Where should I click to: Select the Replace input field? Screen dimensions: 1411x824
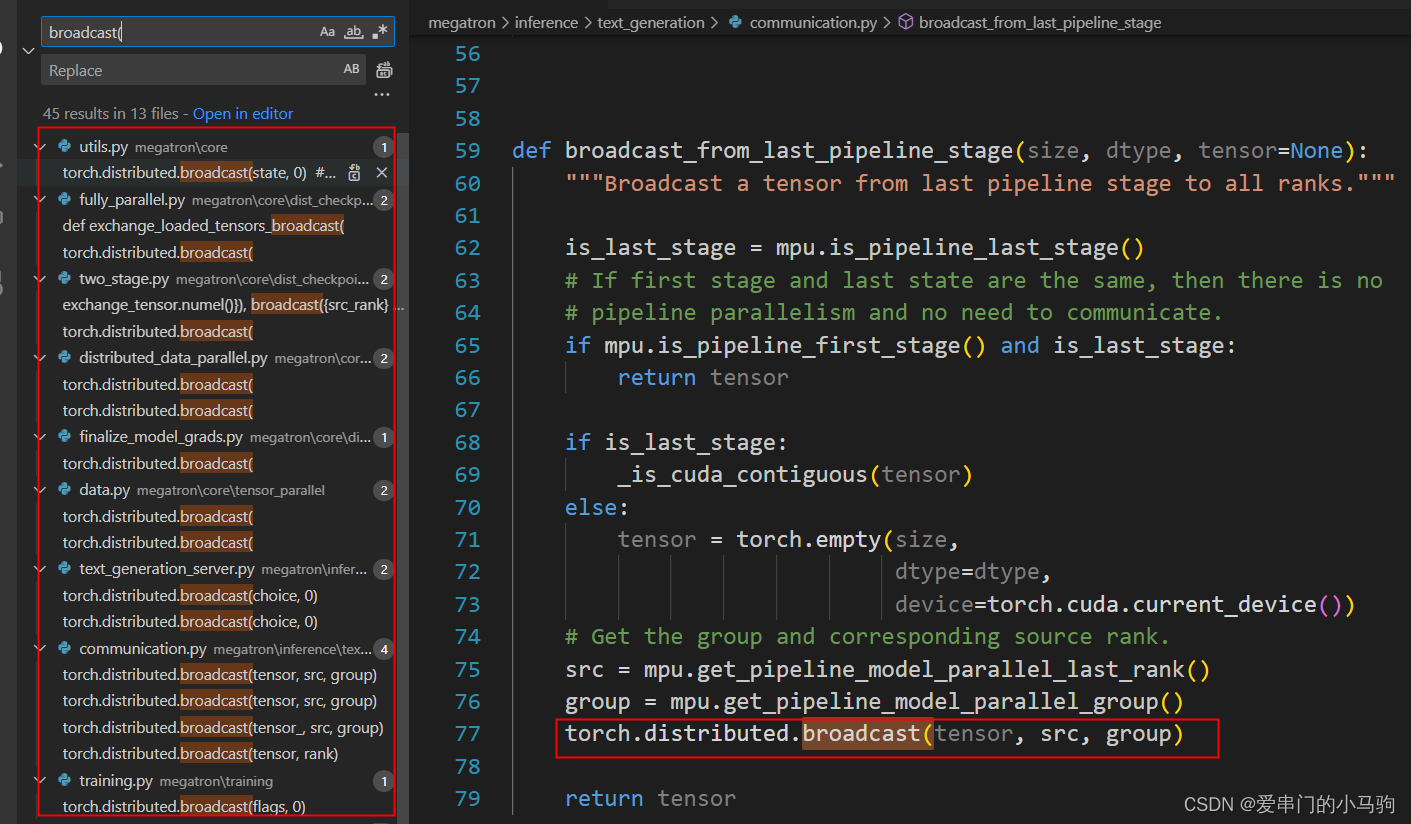coord(150,69)
